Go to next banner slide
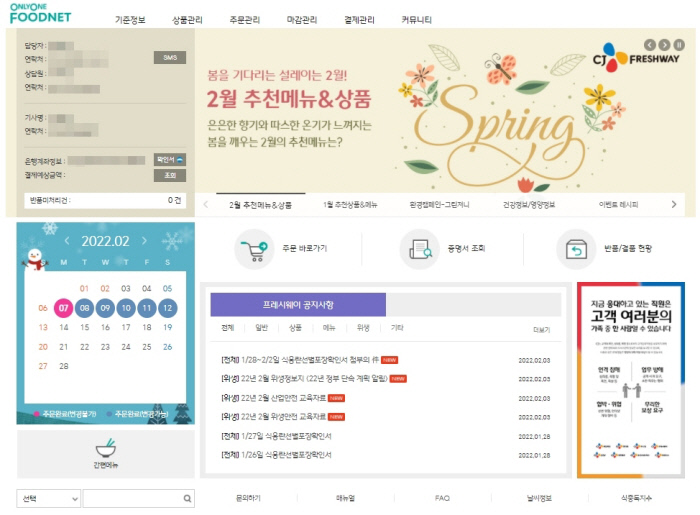Screen dimensions: 700x515 coord(664,45)
